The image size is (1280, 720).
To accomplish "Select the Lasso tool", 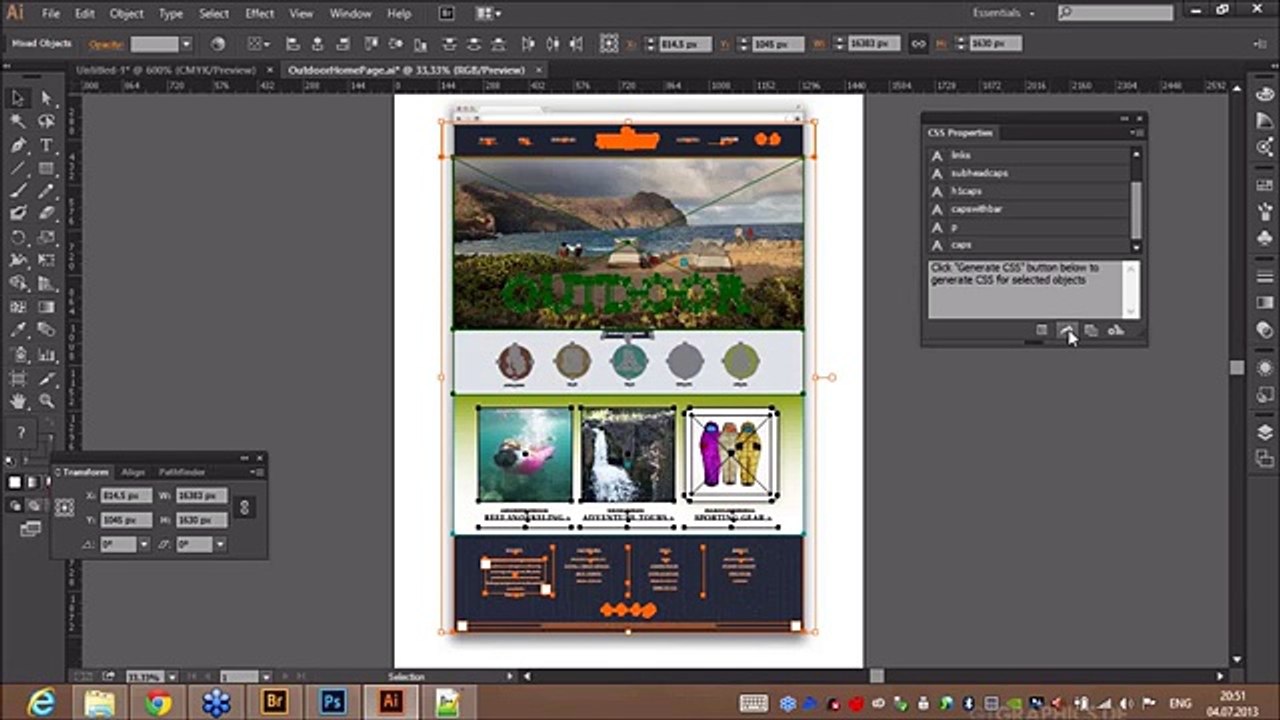I will click(46, 121).
